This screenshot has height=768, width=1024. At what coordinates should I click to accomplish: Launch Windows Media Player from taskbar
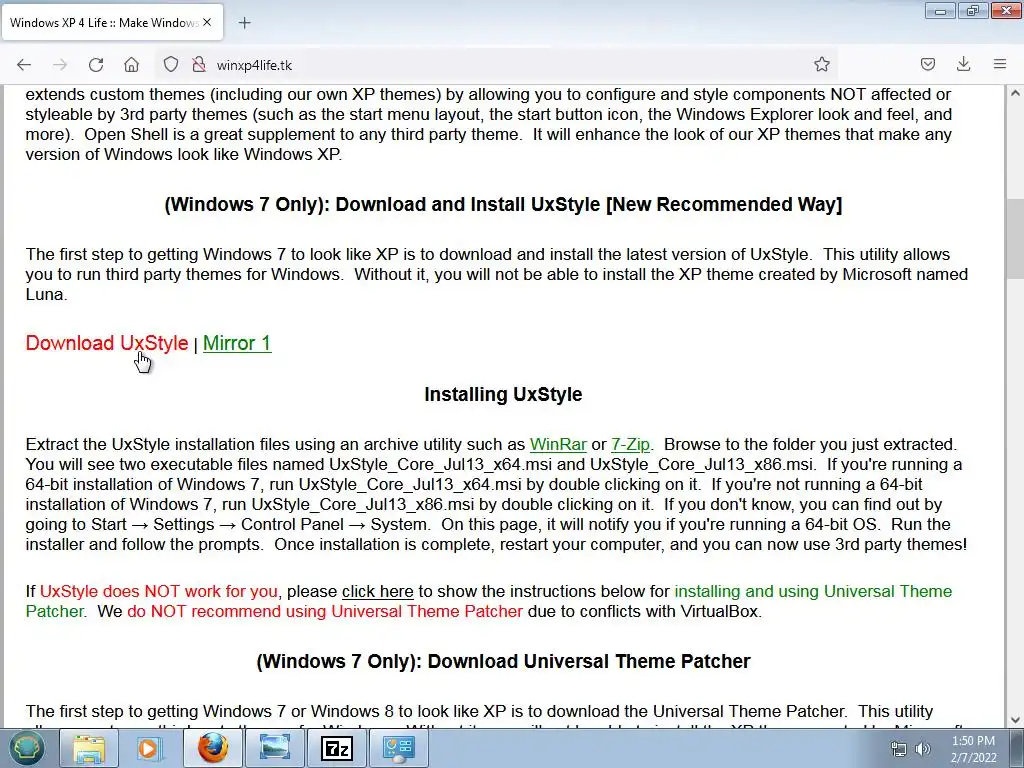[150, 748]
